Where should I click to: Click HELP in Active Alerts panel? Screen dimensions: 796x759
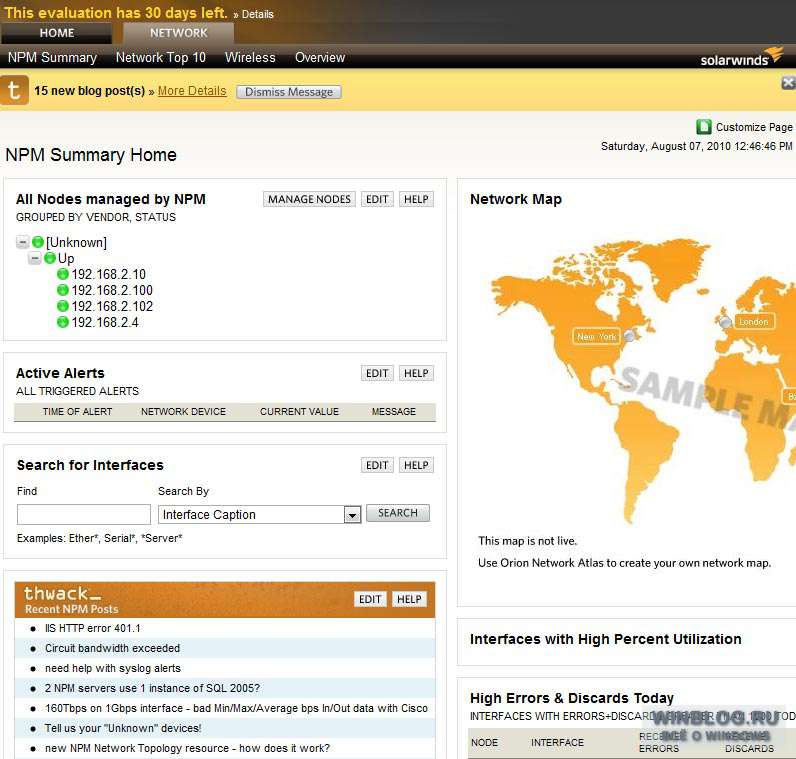[x=416, y=373]
